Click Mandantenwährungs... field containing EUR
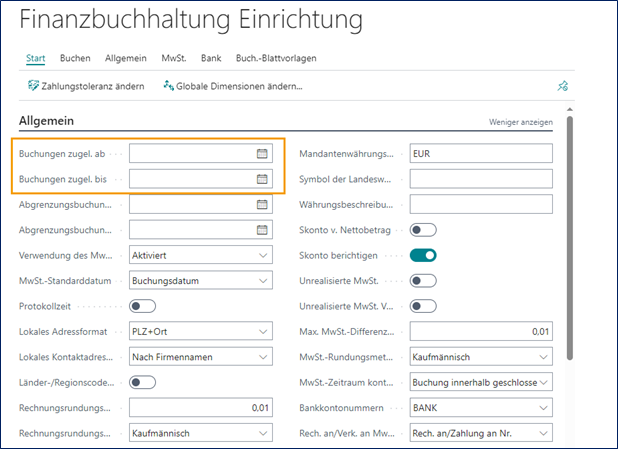Screen dimensions: 618x449 point(481,154)
